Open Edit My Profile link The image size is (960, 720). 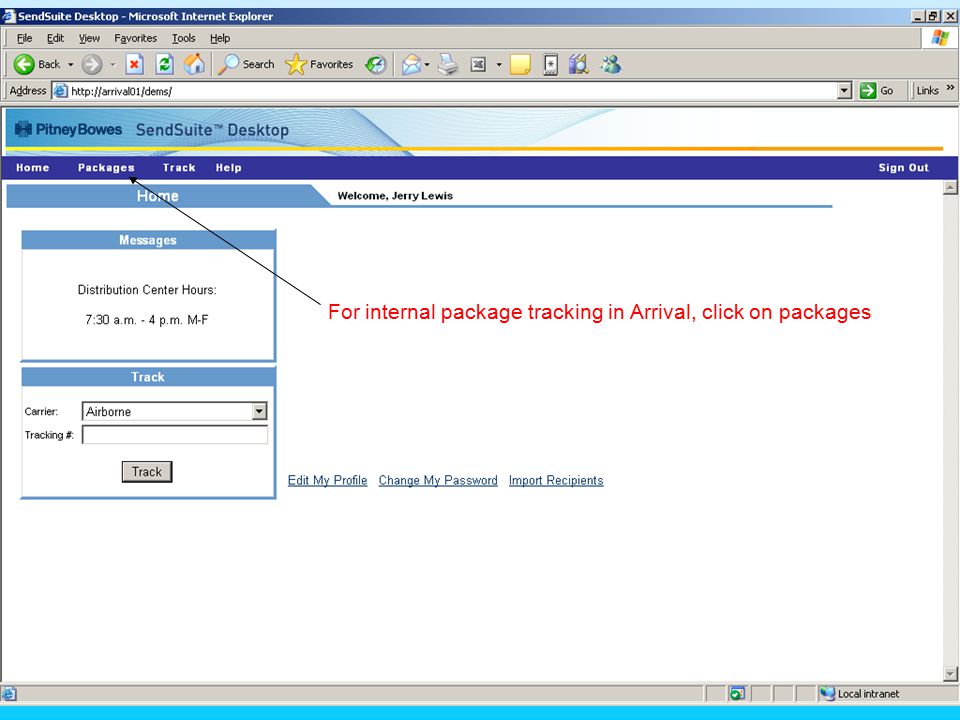(328, 481)
